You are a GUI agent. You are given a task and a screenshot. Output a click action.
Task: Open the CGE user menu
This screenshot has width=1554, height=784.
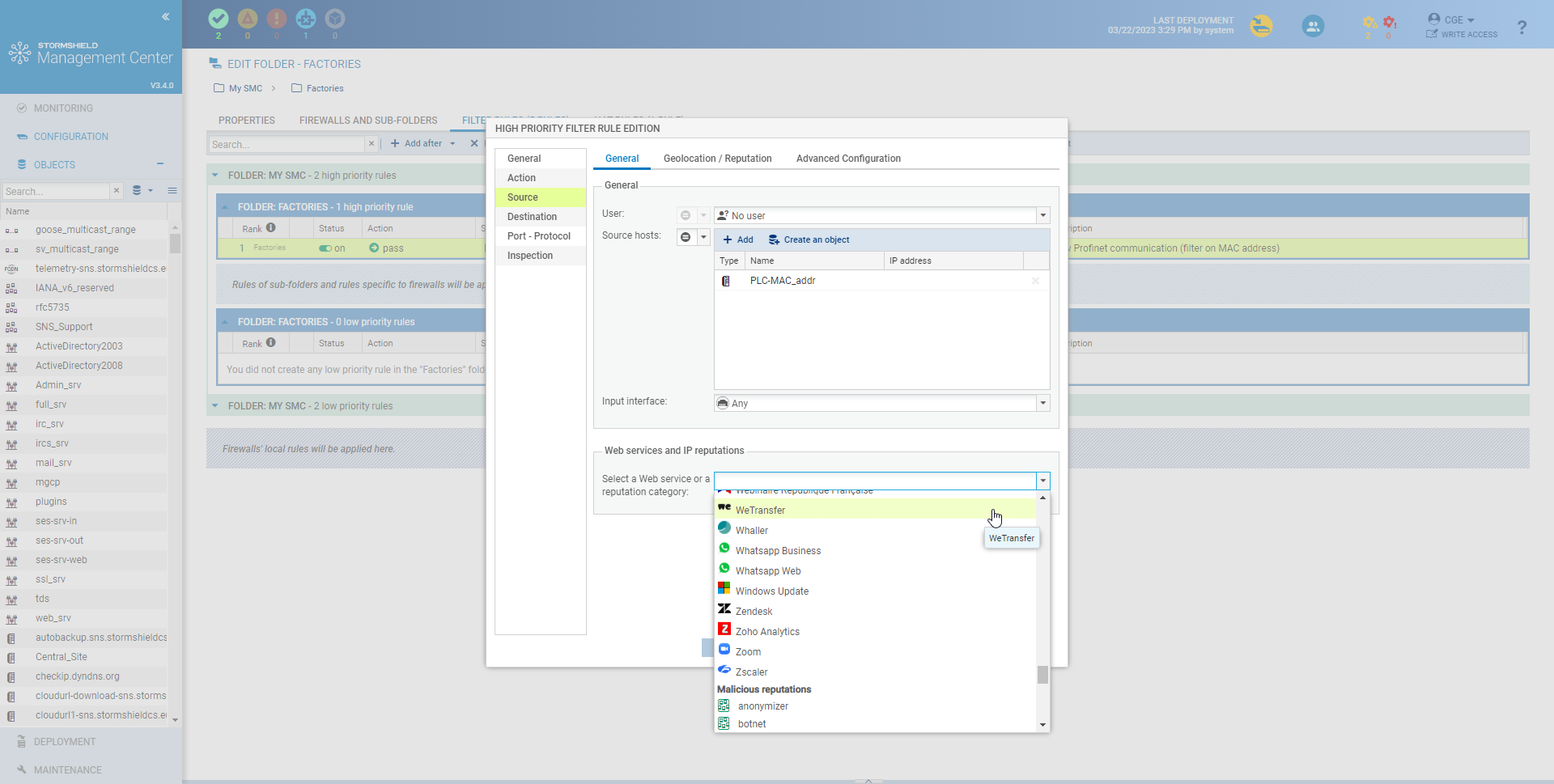point(1451,19)
